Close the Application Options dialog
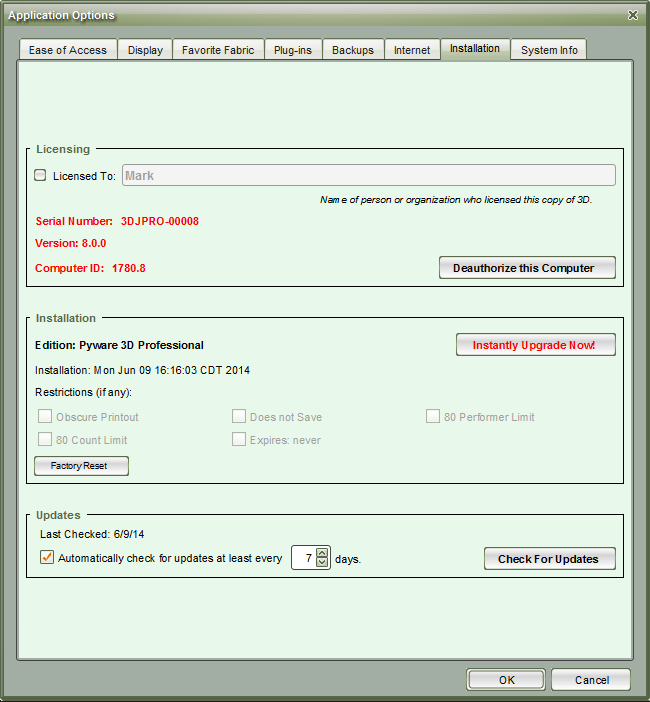 tap(633, 15)
